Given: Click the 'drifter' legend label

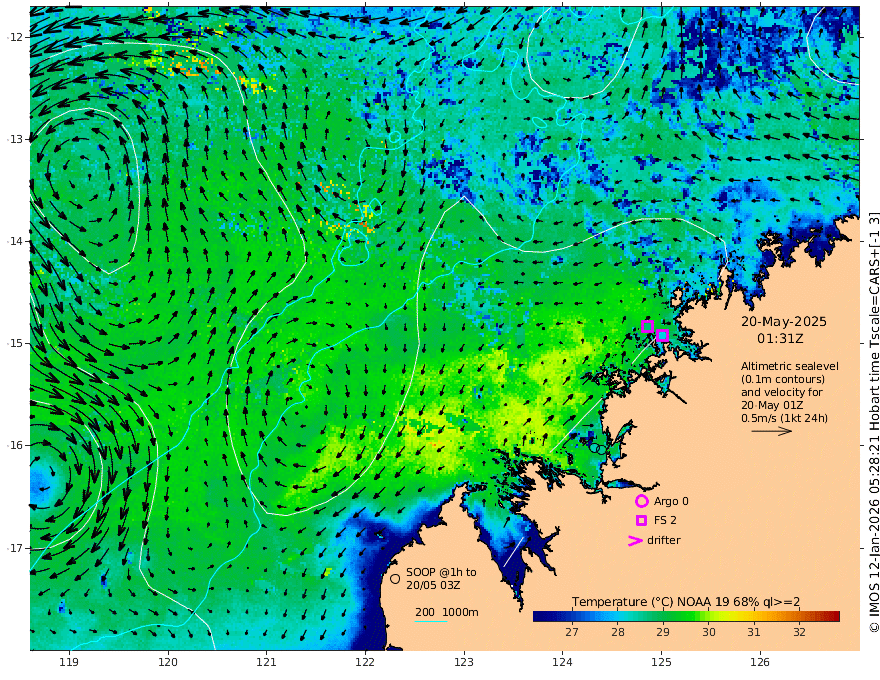Looking at the screenshot, I should click(x=663, y=540).
